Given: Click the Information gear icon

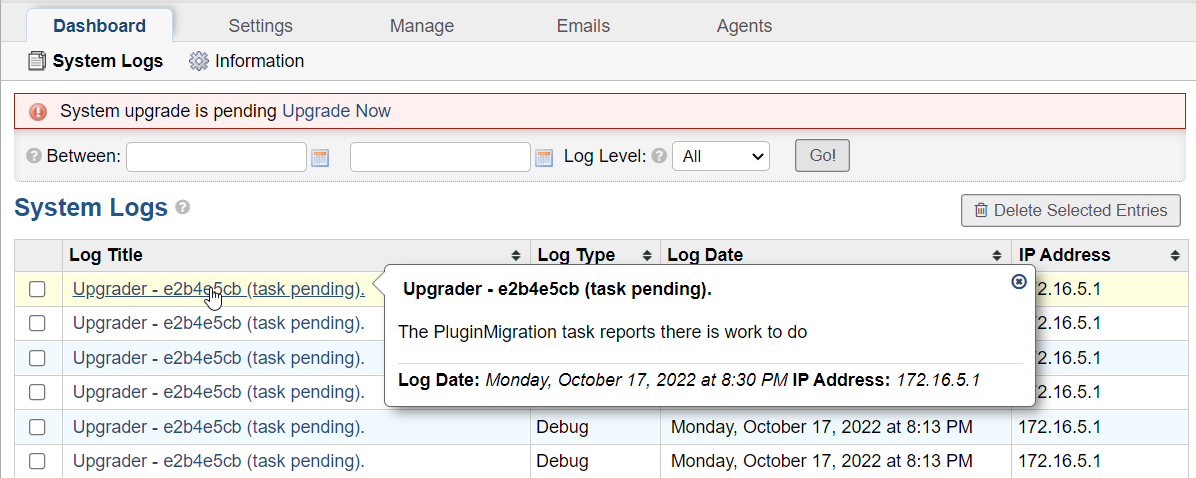Looking at the screenshot, I should 198,61.
